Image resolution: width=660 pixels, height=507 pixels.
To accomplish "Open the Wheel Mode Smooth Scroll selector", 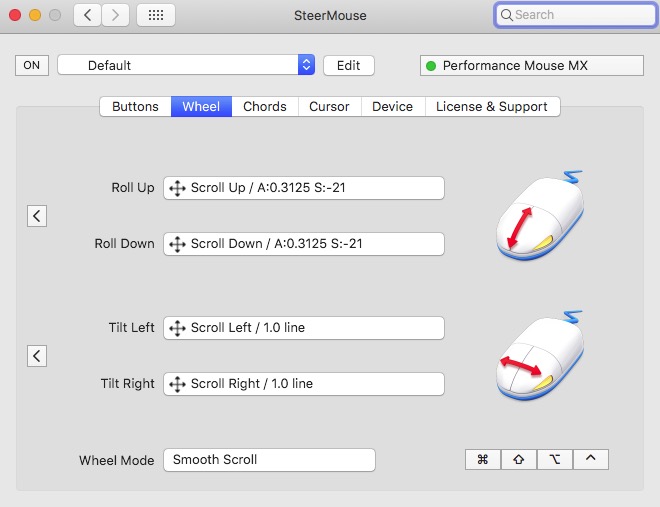I will pyautogui.click(x=269, y=460).
